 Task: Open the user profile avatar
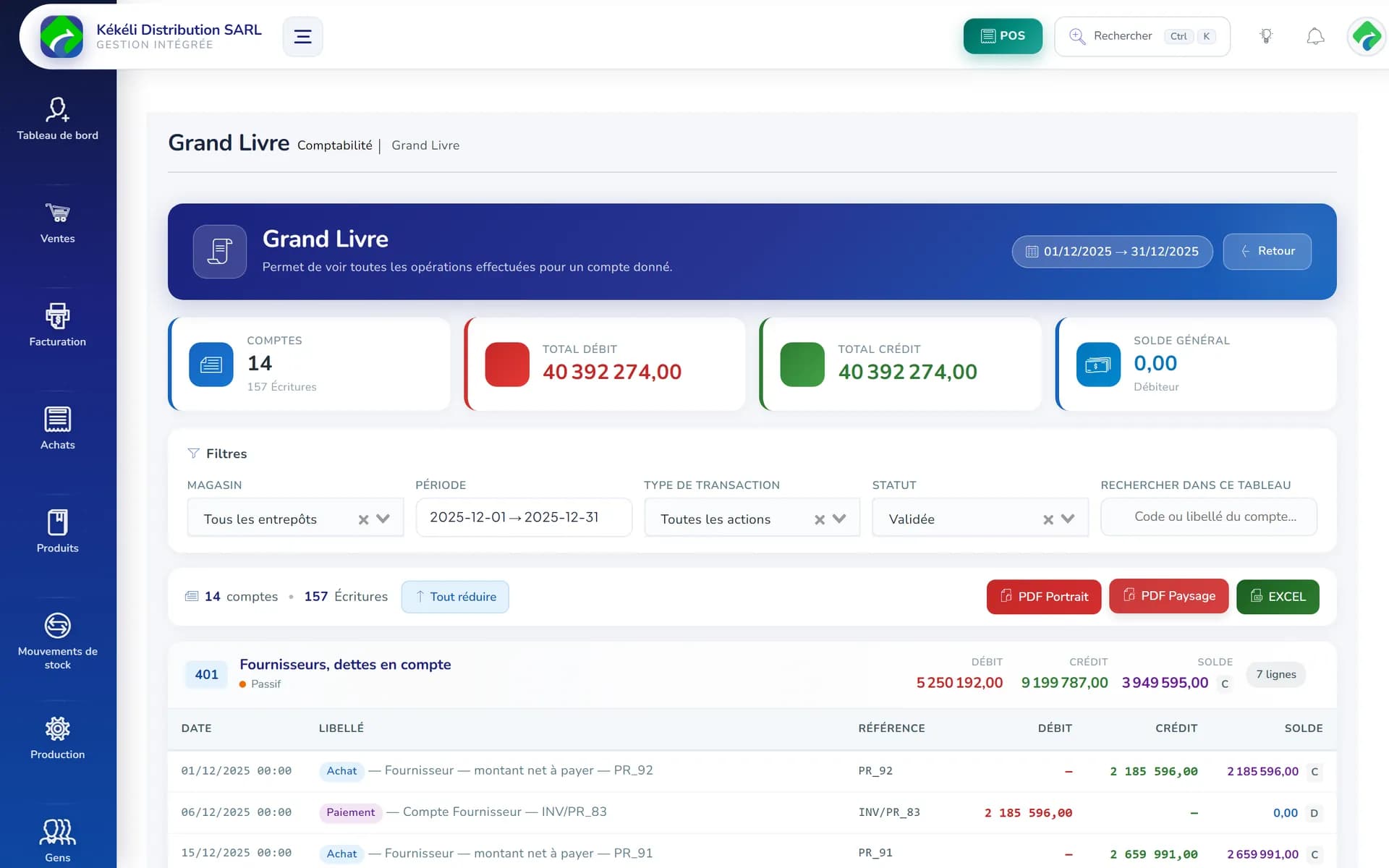(x=1366, y=36)
